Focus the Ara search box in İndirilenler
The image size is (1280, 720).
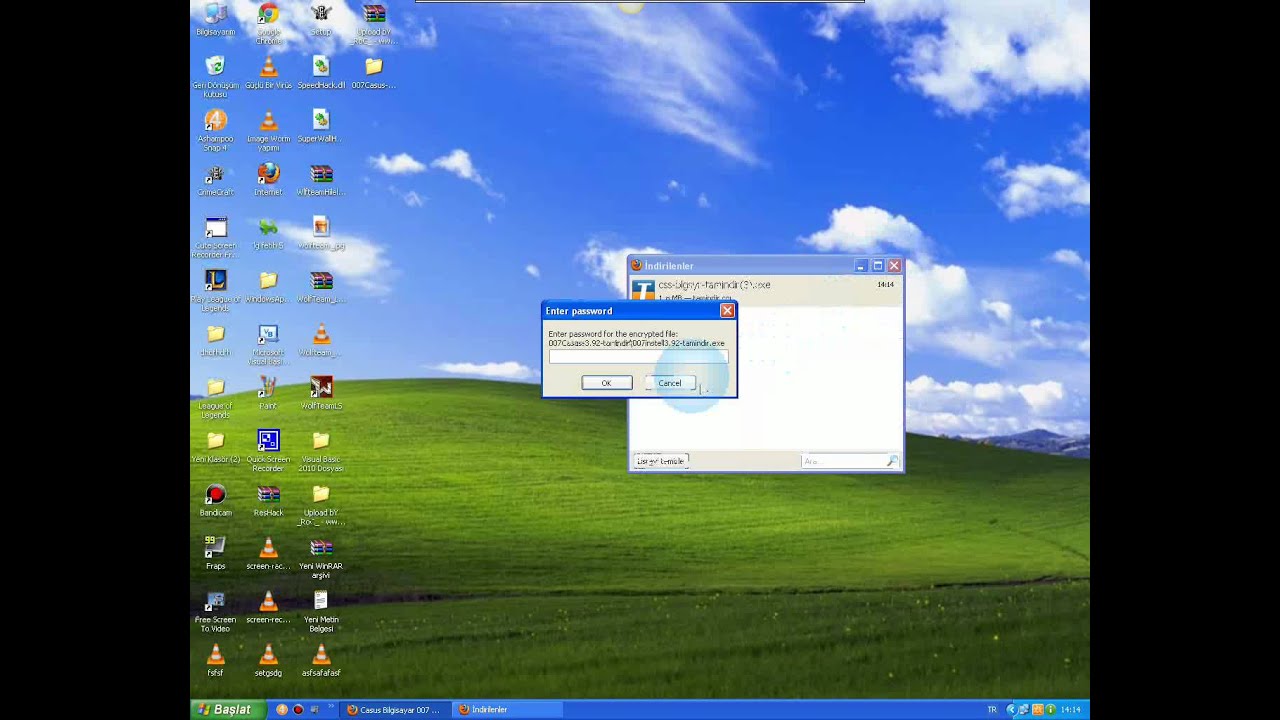[844, 461]
